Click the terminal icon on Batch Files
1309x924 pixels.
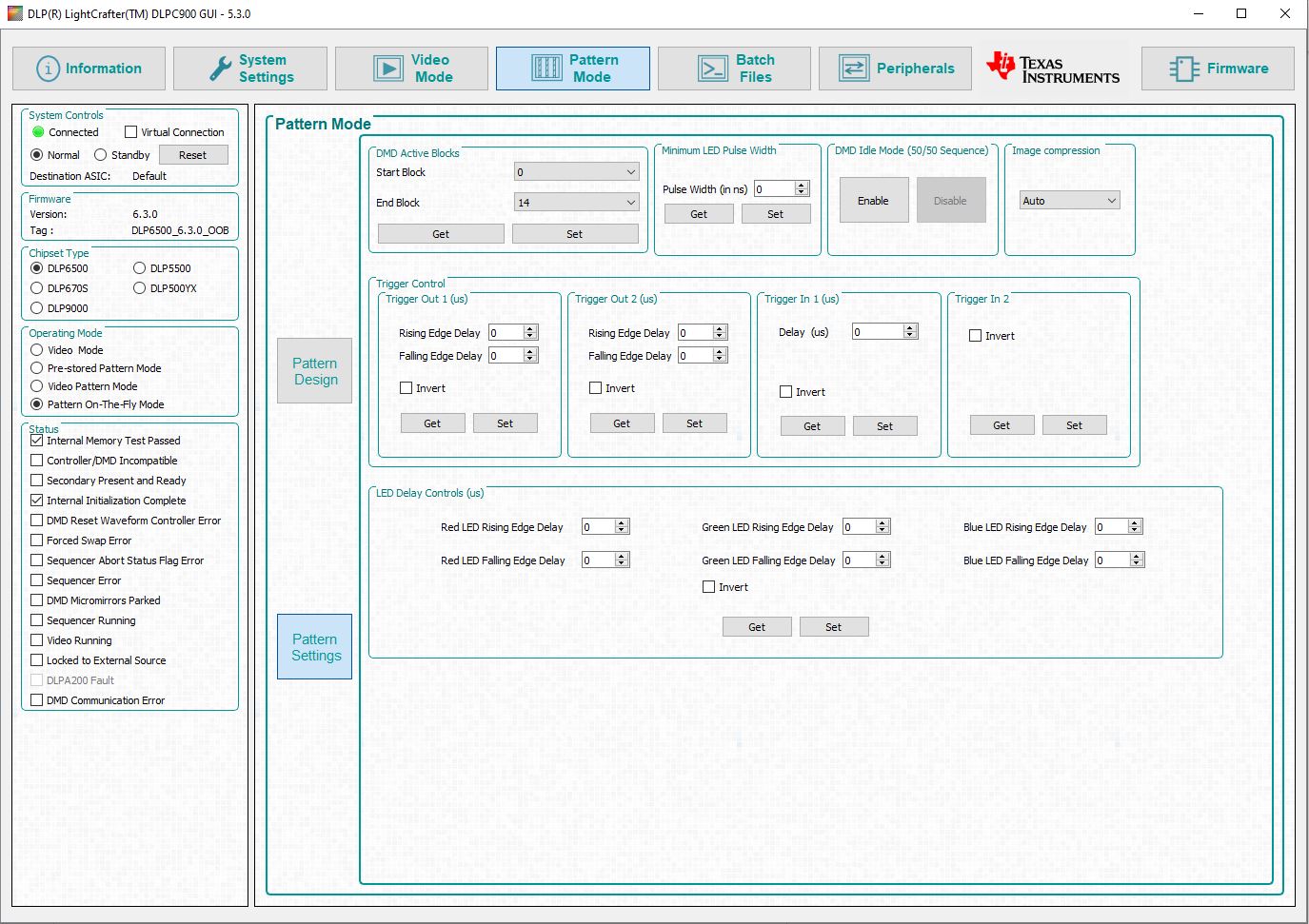click(712, 69)
